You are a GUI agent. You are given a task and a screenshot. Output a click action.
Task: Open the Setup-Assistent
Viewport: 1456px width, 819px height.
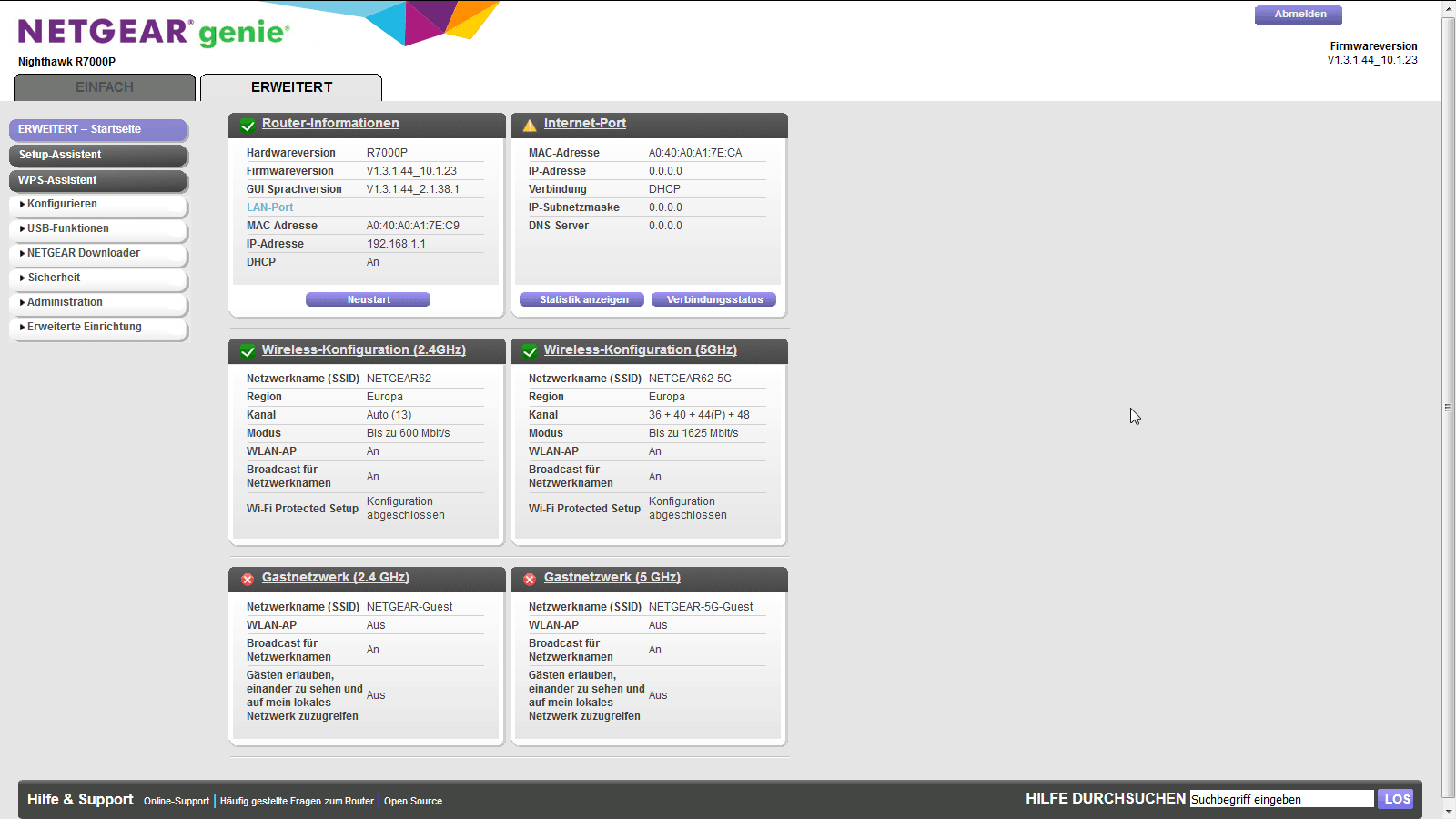pos(98,155)
